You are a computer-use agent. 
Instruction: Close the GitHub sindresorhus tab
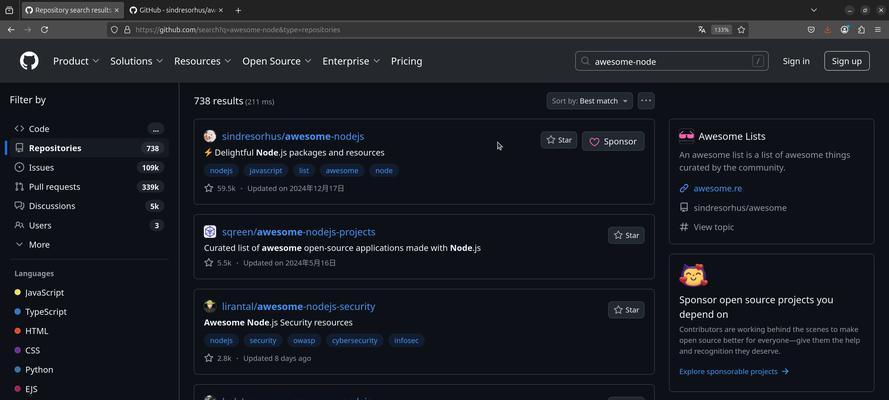[x=221, y=10]
